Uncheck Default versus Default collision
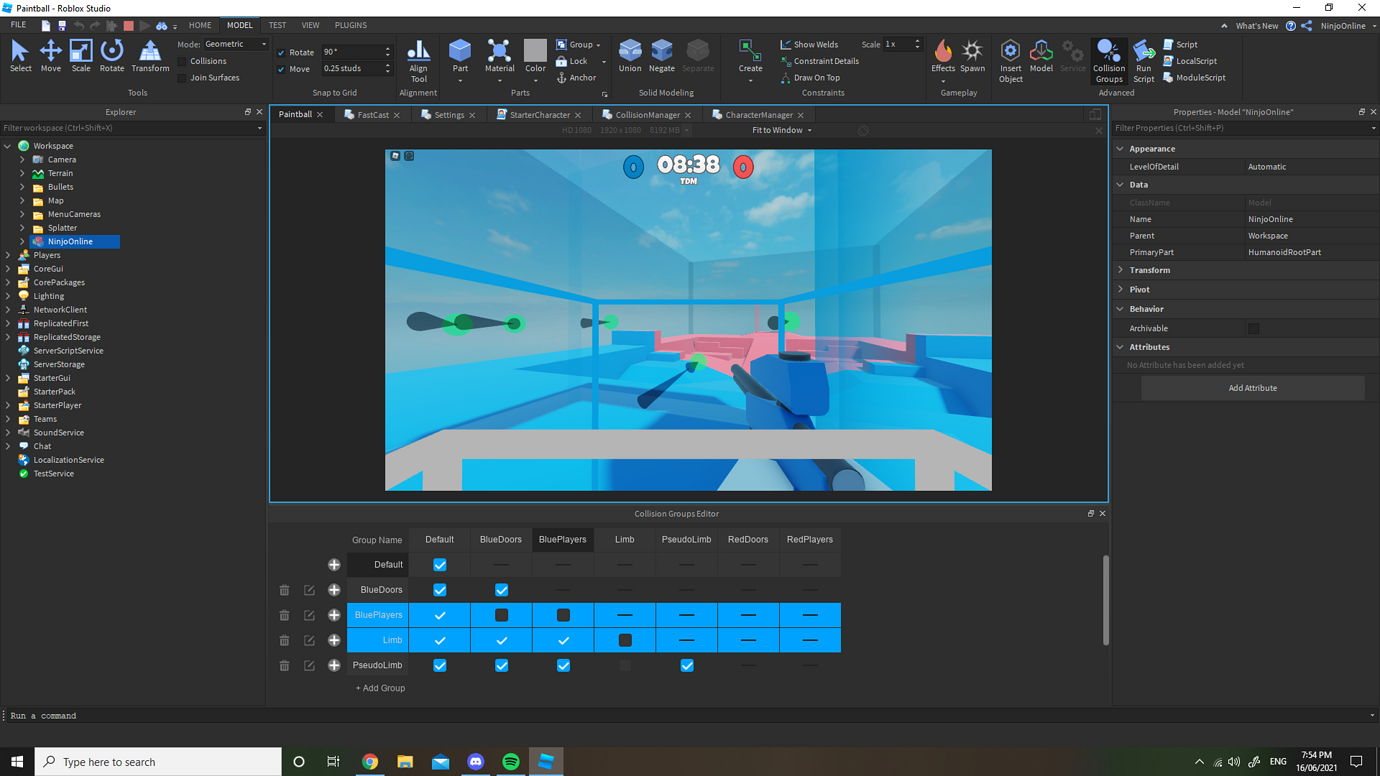The height and width of the screenshot is (776, 1380). [x=440, y=565]
